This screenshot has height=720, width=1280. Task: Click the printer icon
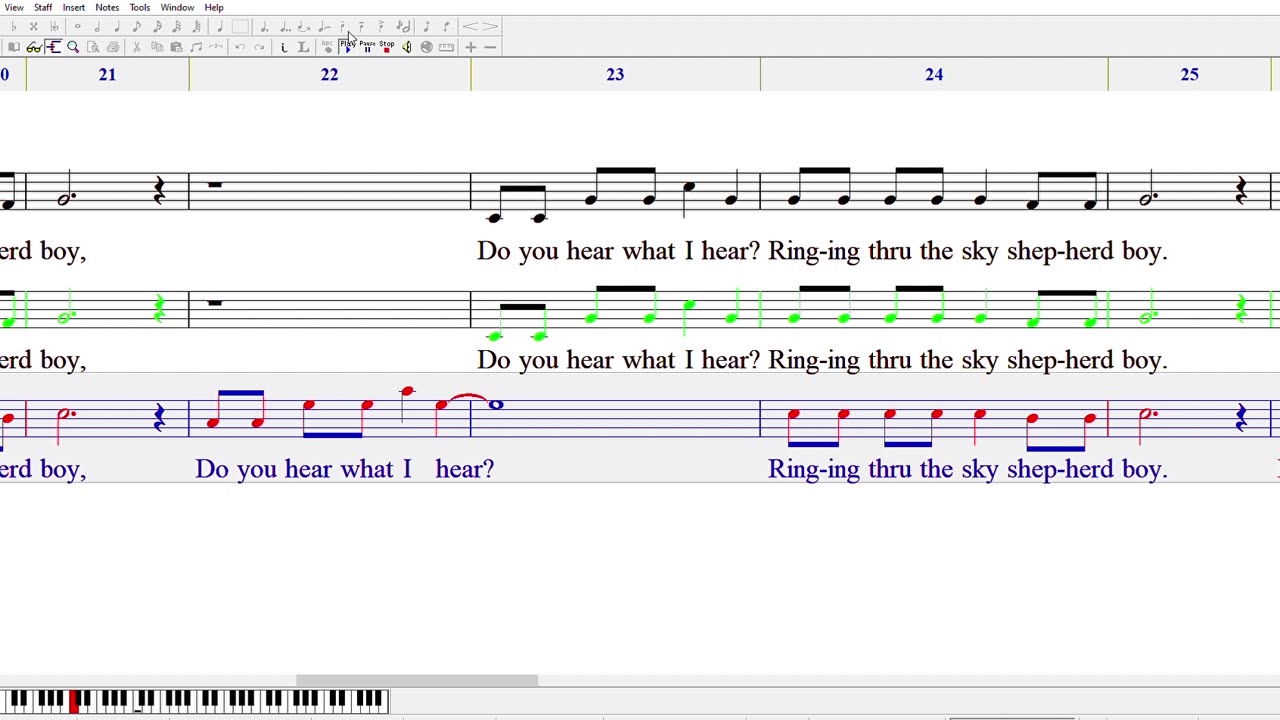[x=113, y=47]
